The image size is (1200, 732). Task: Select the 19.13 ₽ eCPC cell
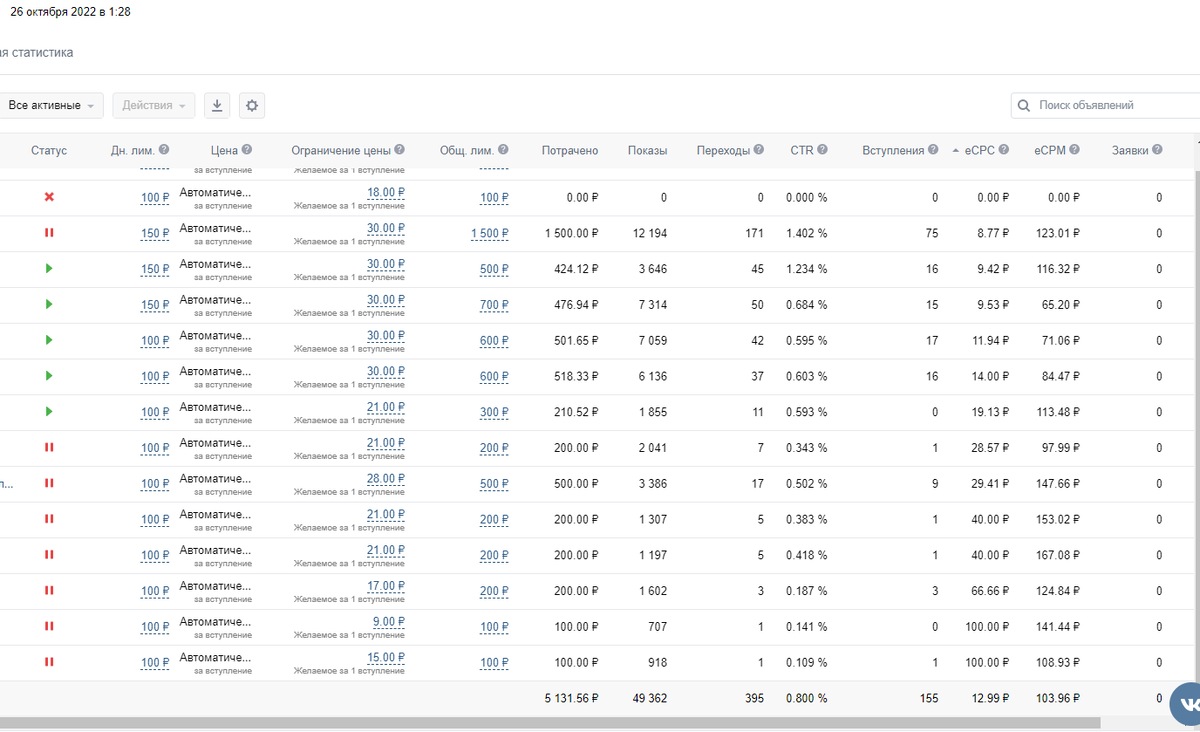point(988,412)
